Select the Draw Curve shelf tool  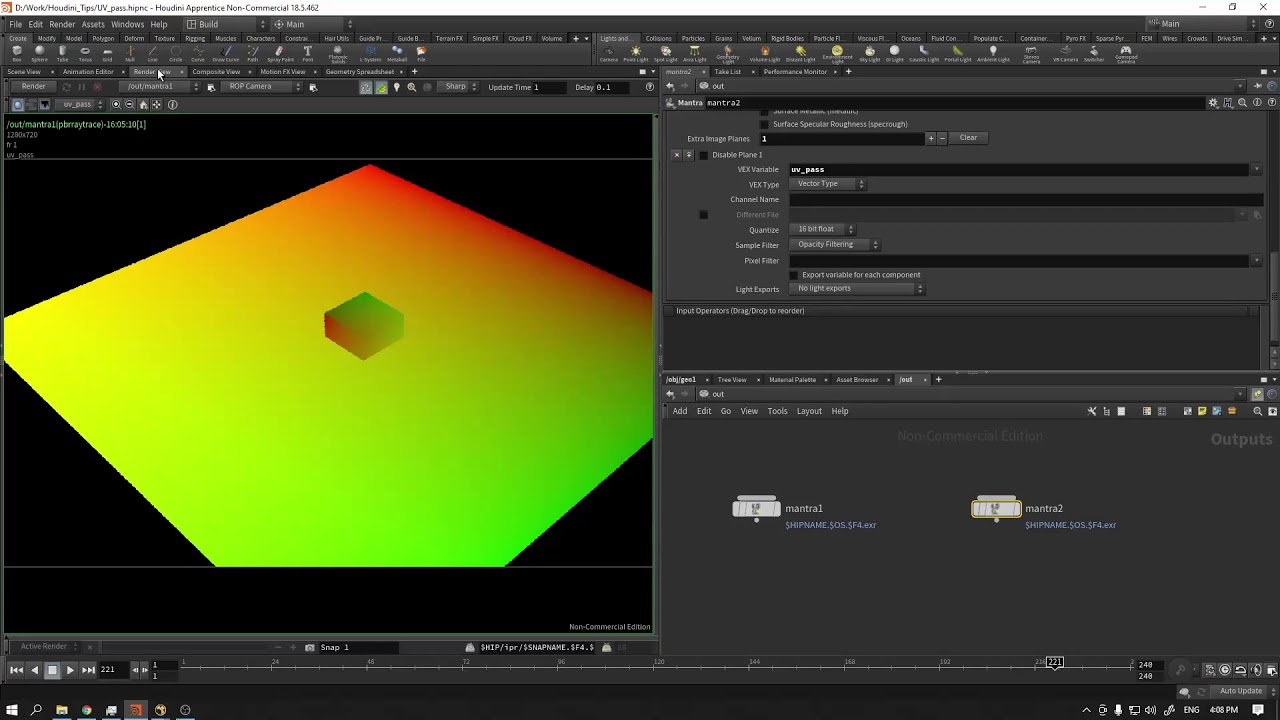point(226,53)
